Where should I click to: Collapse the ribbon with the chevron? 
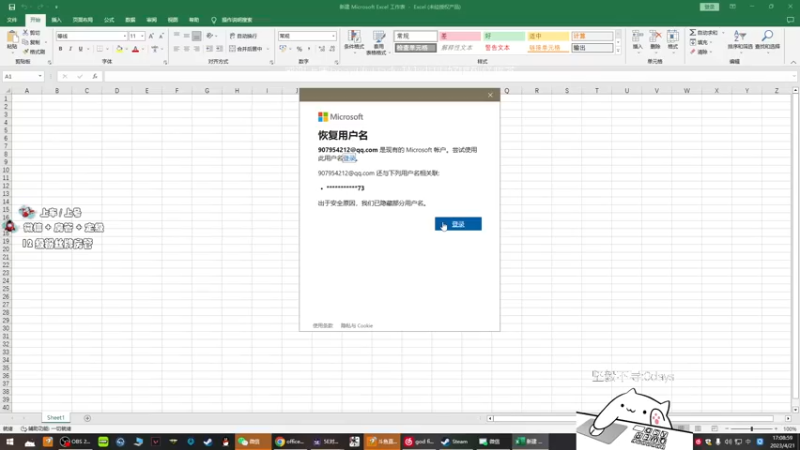(x=793, y=62)
